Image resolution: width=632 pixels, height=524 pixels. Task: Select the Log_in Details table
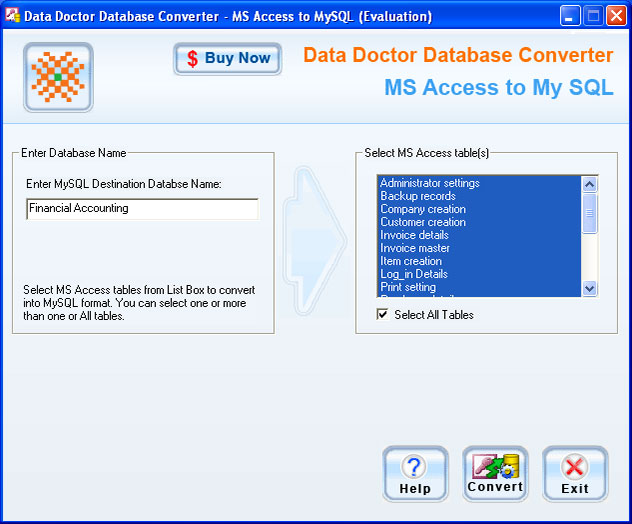480,274
